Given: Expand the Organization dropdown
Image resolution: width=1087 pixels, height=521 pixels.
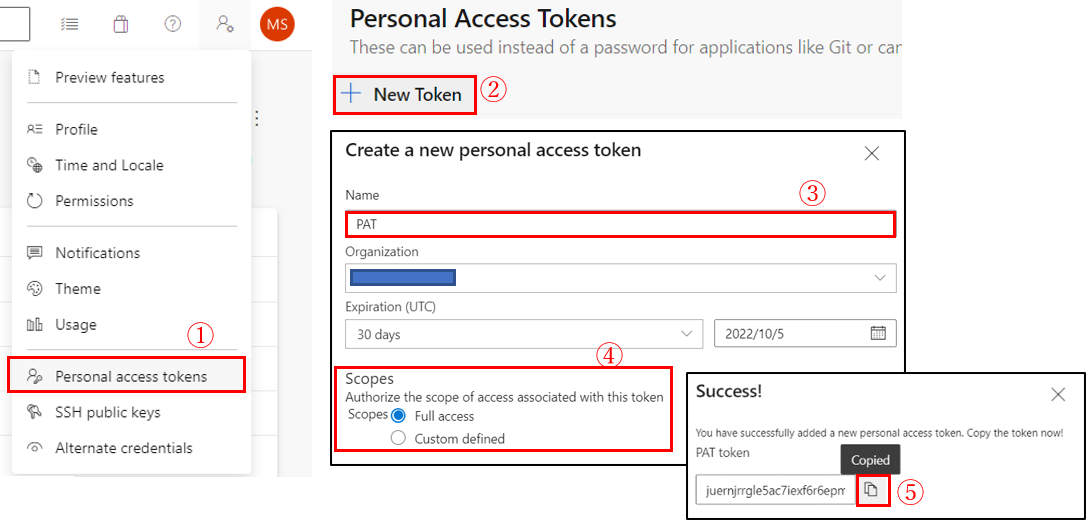Looking at the screenshot, I should pos(620,278).
